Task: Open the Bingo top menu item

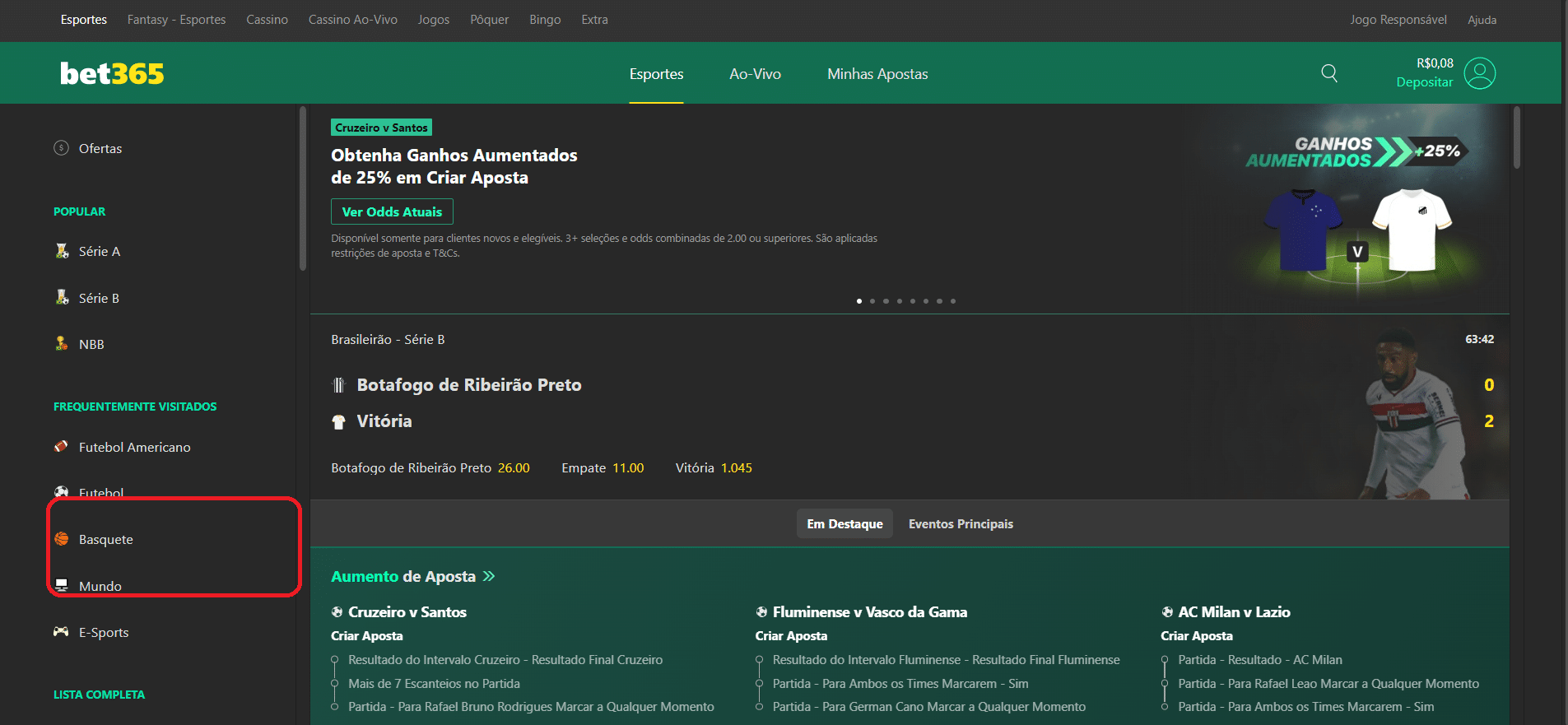Action: [545, 20]
